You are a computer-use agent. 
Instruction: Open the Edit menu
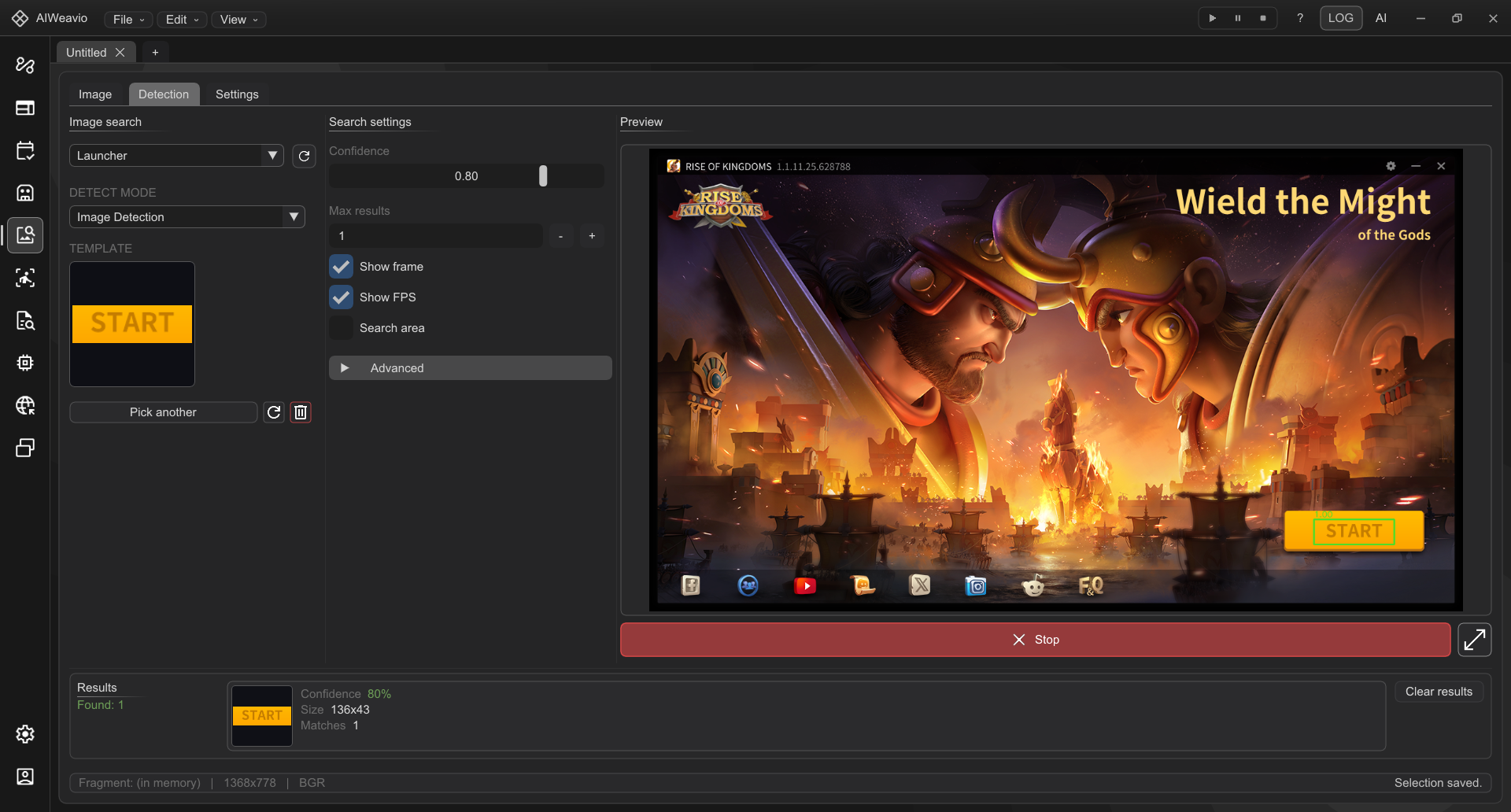(182, 20)
